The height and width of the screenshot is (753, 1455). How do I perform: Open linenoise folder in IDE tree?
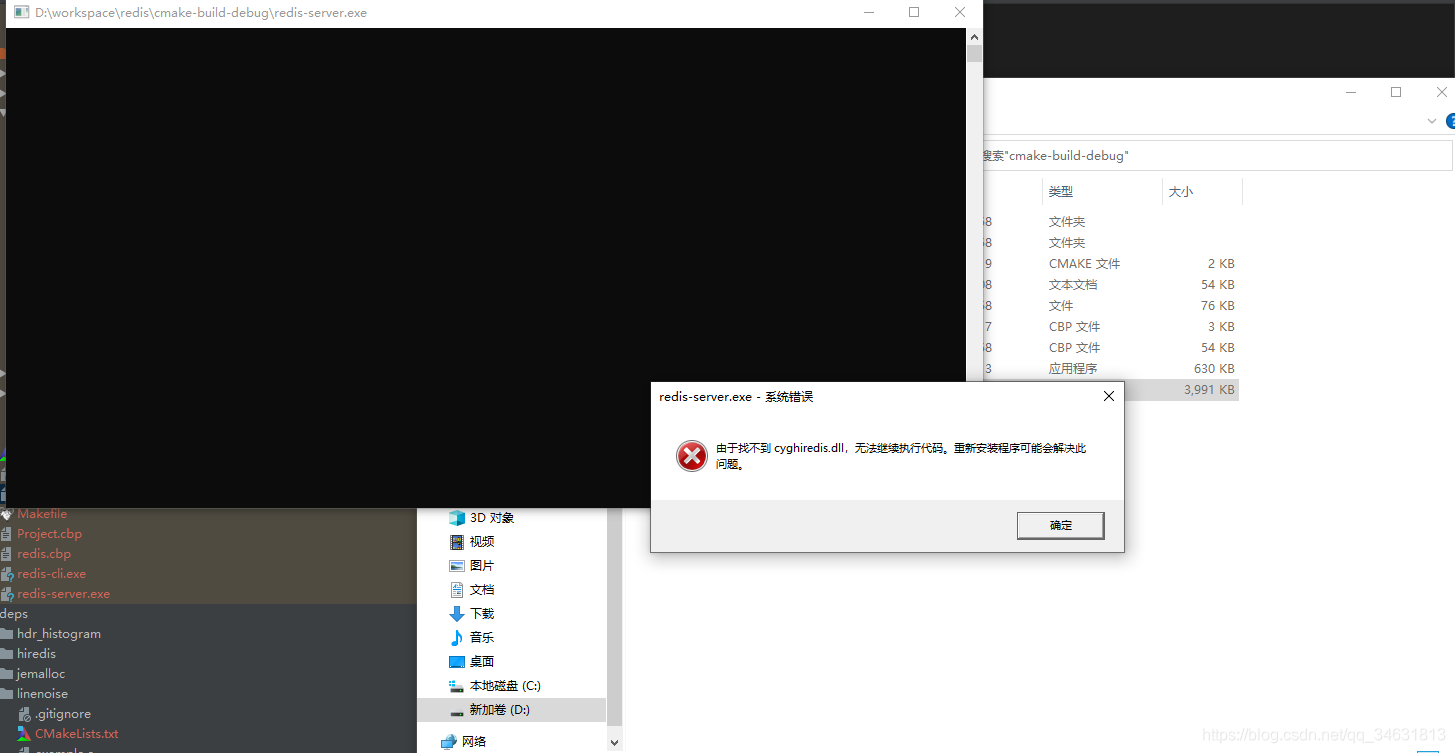(x=42, y=694)
